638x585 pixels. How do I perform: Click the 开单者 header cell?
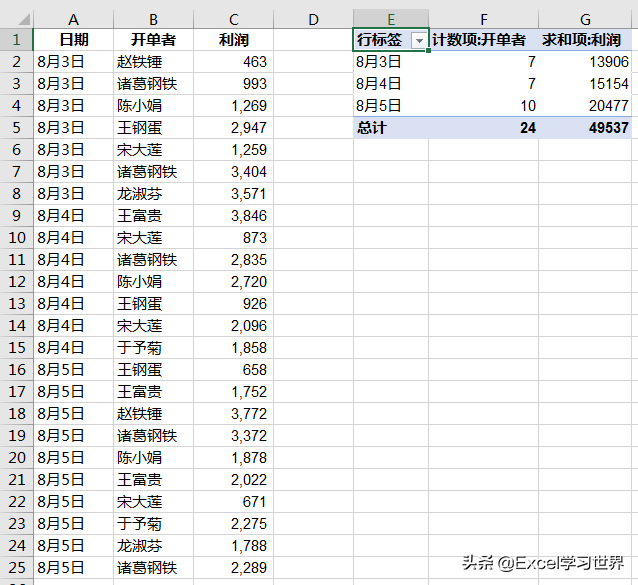click(153, 40)
